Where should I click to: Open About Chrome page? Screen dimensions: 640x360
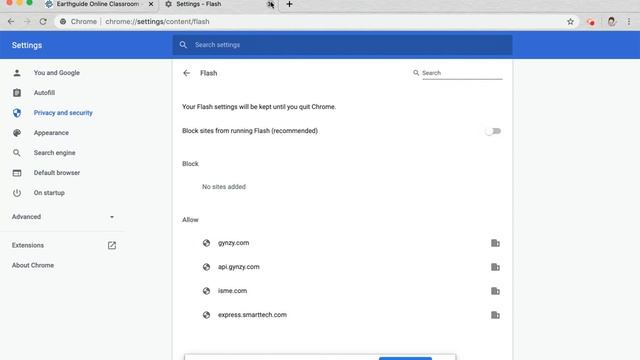tap(33, 265)
